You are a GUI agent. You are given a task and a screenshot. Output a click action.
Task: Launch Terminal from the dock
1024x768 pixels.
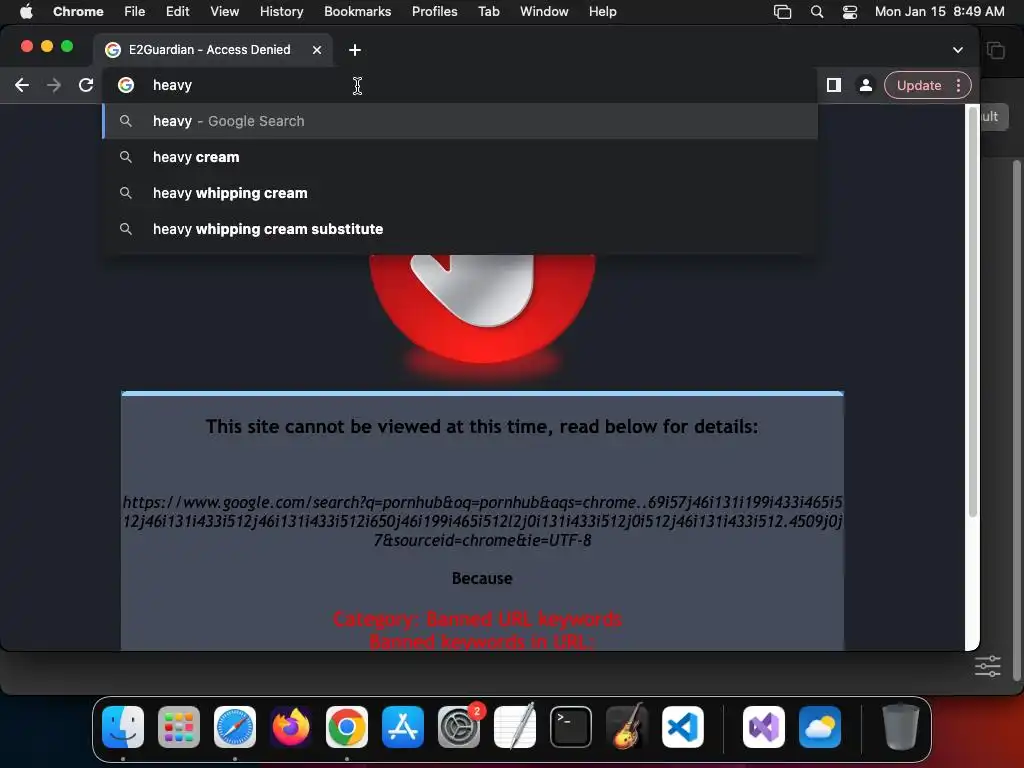tap(571, 727)
